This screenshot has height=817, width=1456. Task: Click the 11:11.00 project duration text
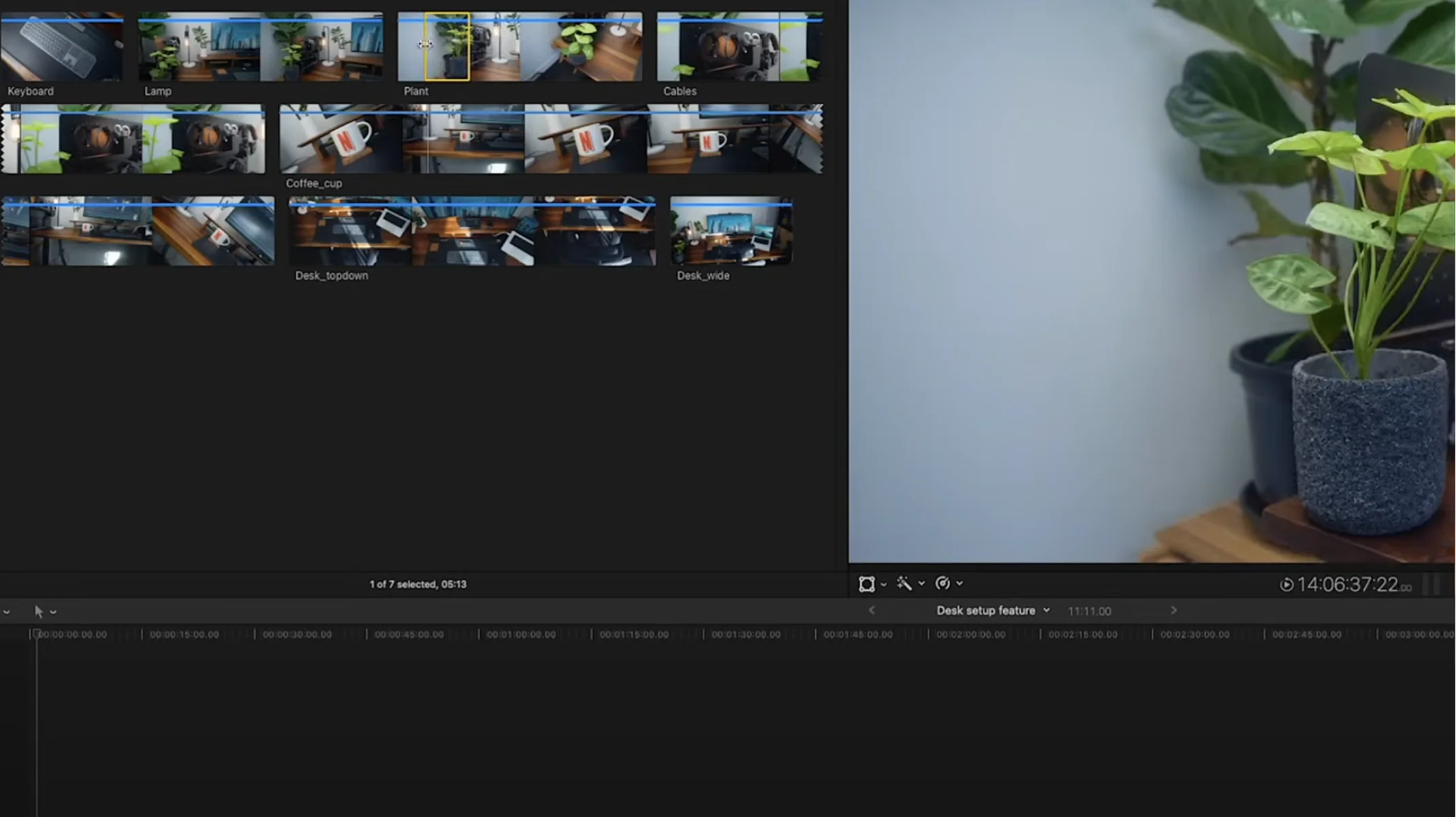point(1089,611)
